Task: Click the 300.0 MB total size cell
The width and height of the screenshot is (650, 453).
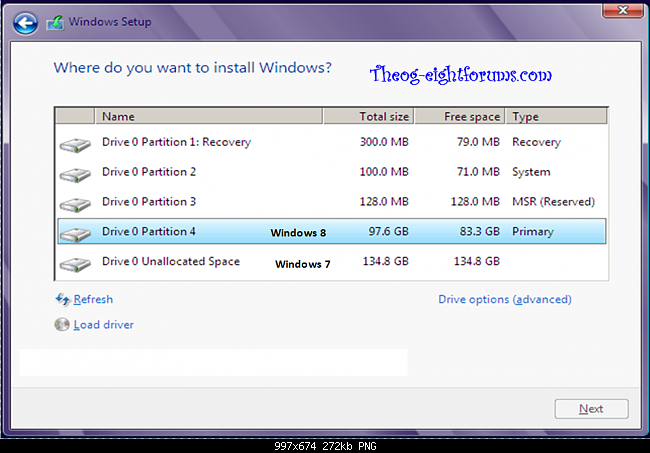Action: [384, 142]
